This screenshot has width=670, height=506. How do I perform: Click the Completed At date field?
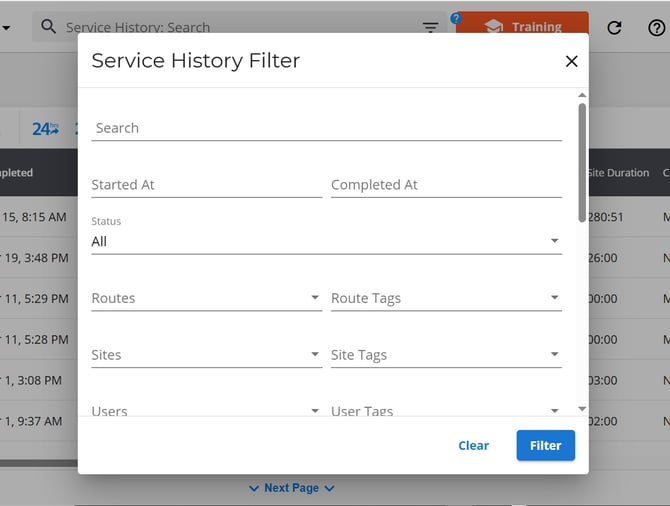point(446,185)
